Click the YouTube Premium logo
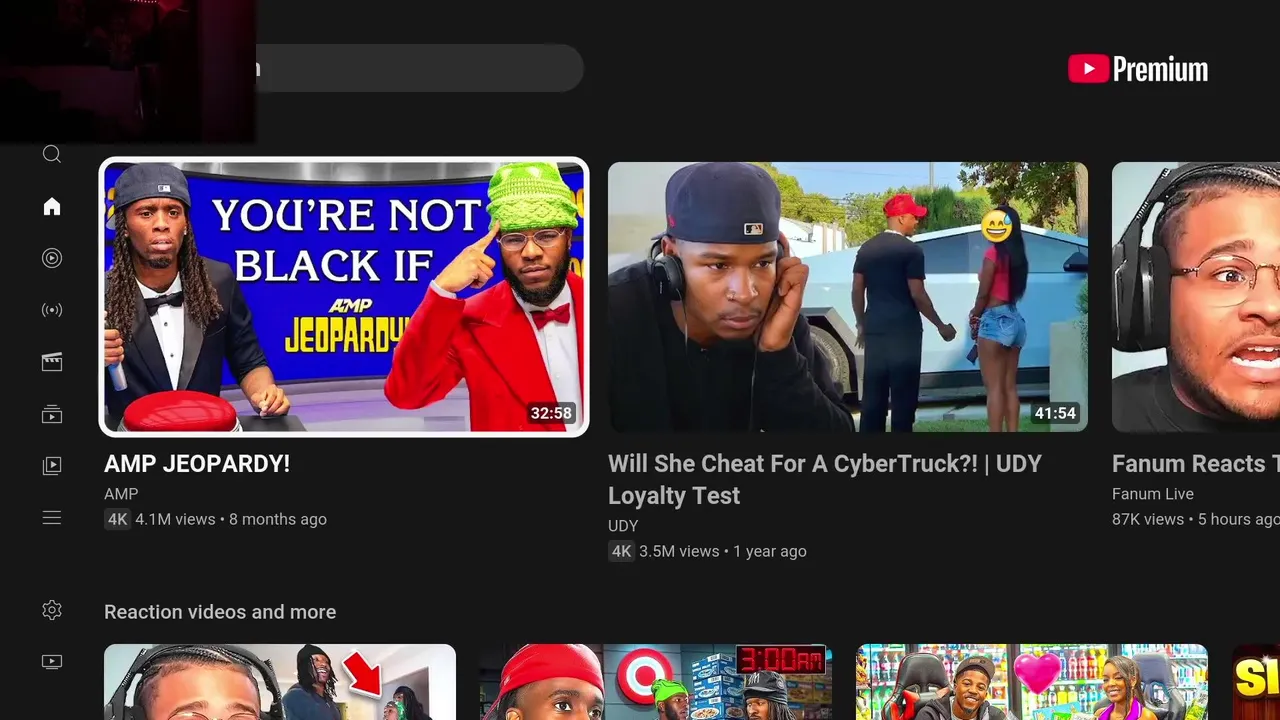The width and height of the screenshot is (1280, 720). [x=1138, y=69]
